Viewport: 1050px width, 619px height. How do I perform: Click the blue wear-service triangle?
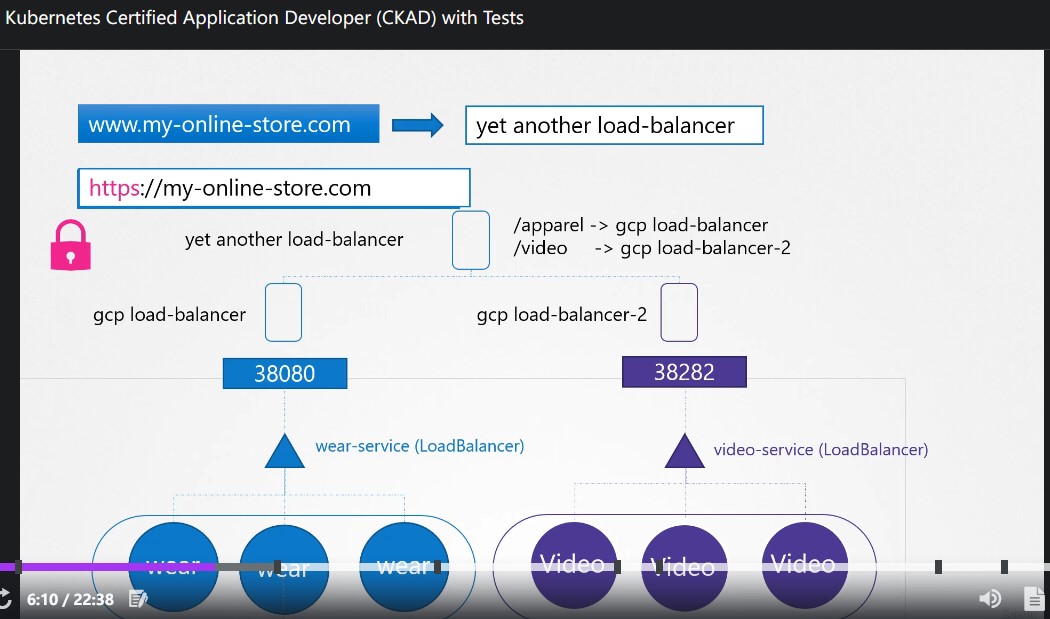tap(285, 451)
